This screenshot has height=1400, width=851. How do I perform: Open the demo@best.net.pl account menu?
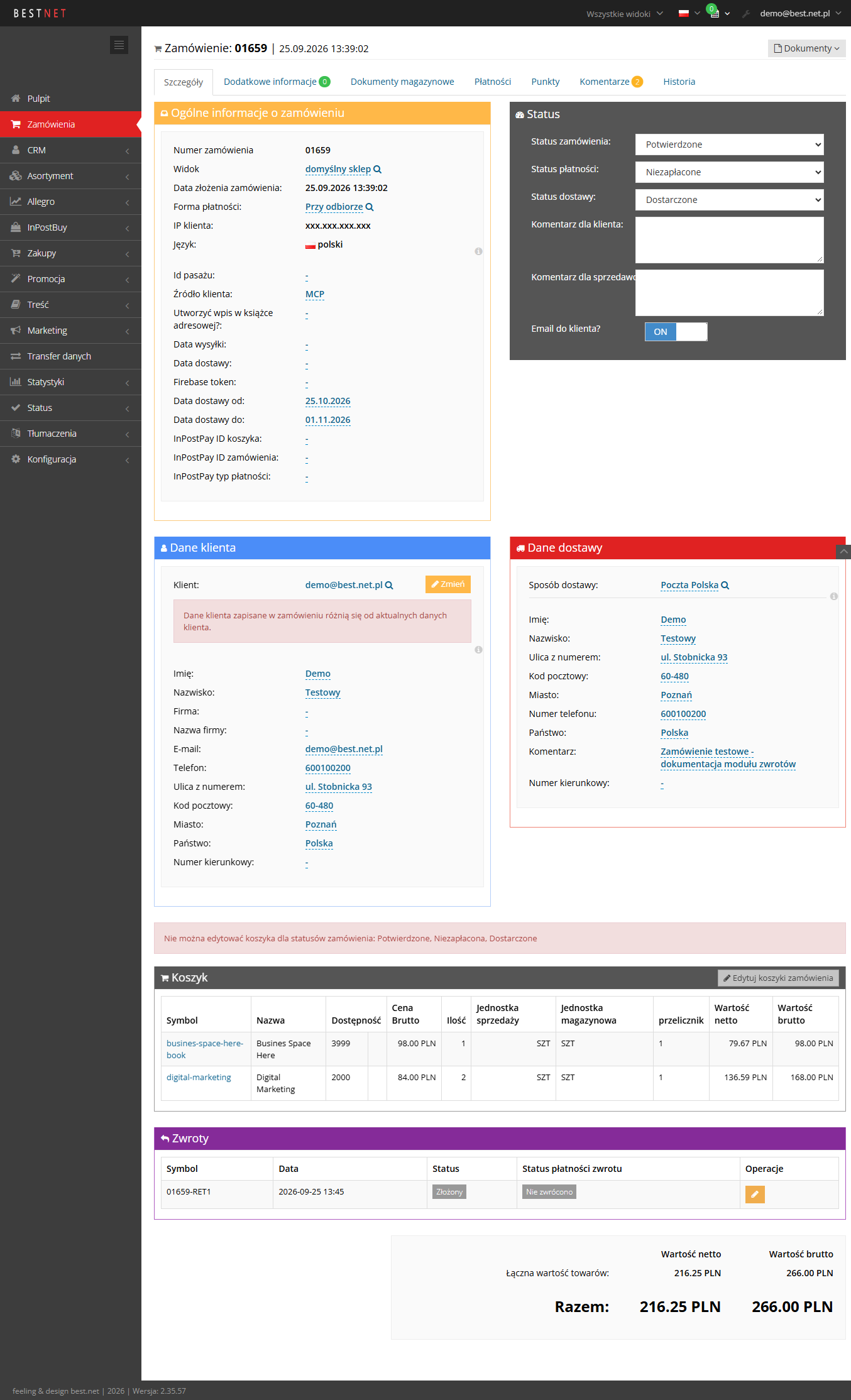tap(800, 13)
